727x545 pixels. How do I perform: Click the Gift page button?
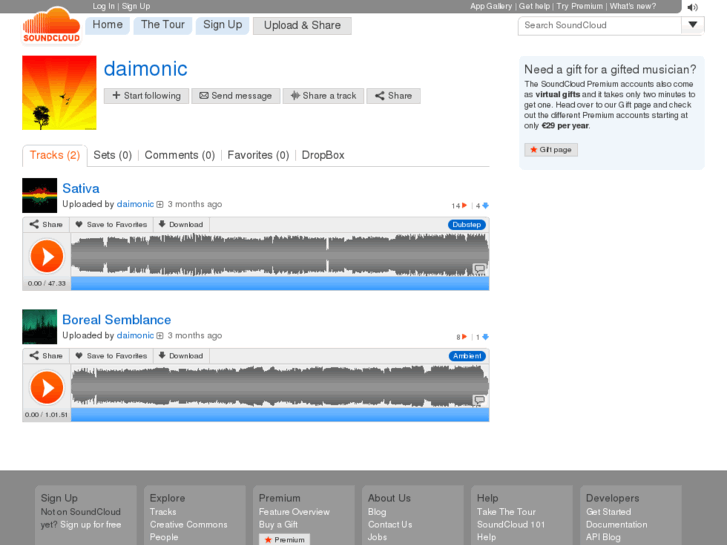pos(551,150)
